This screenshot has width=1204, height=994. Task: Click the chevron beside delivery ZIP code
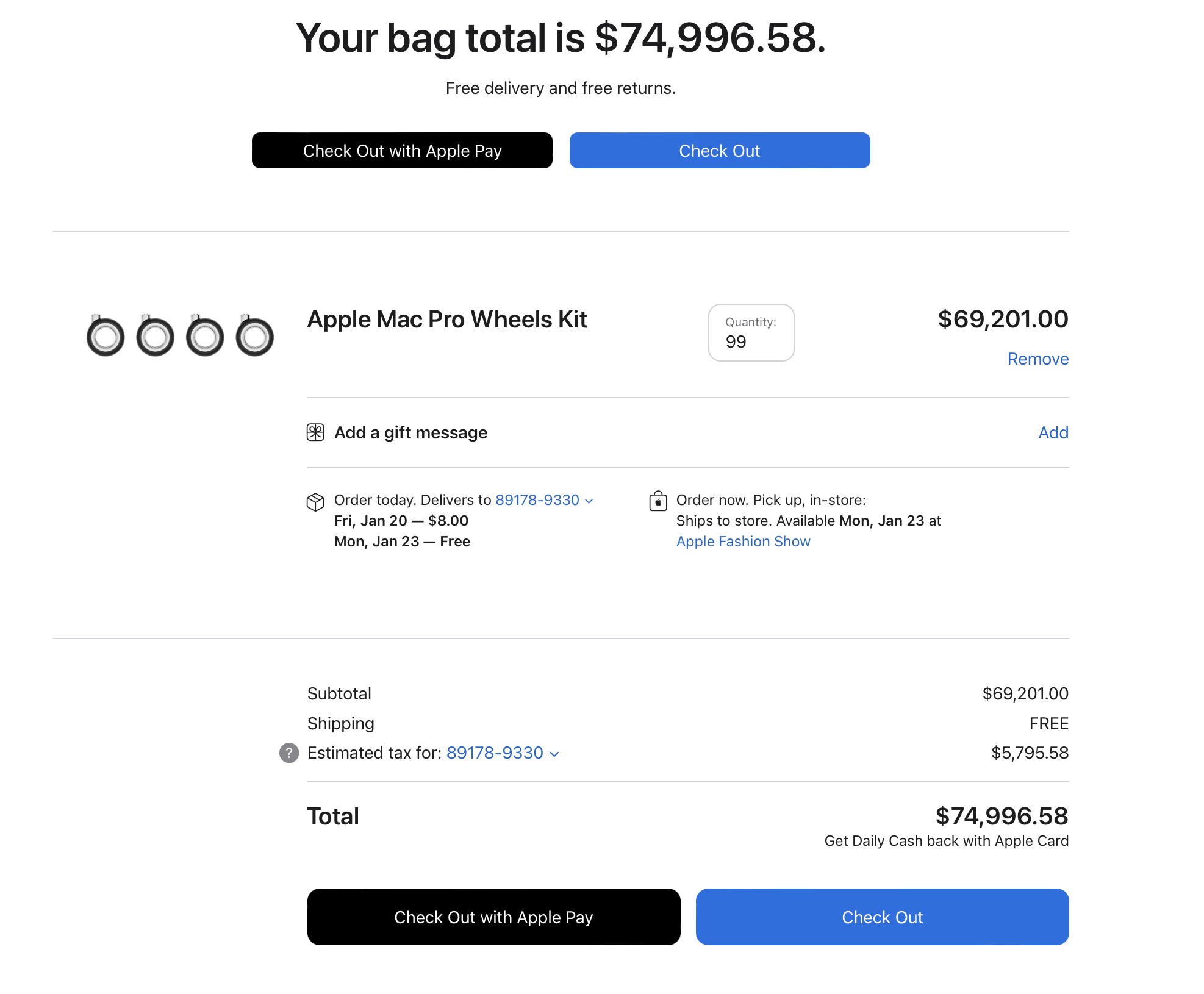coord(589,501)
